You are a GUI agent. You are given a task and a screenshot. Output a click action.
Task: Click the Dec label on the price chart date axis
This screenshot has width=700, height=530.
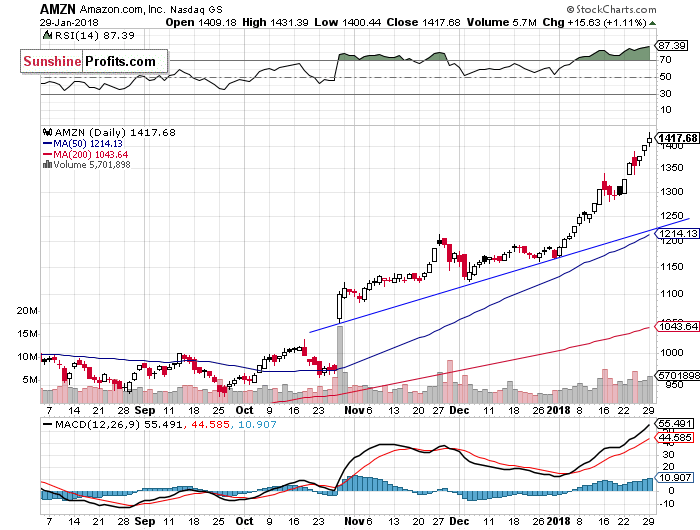coord(459,410)
